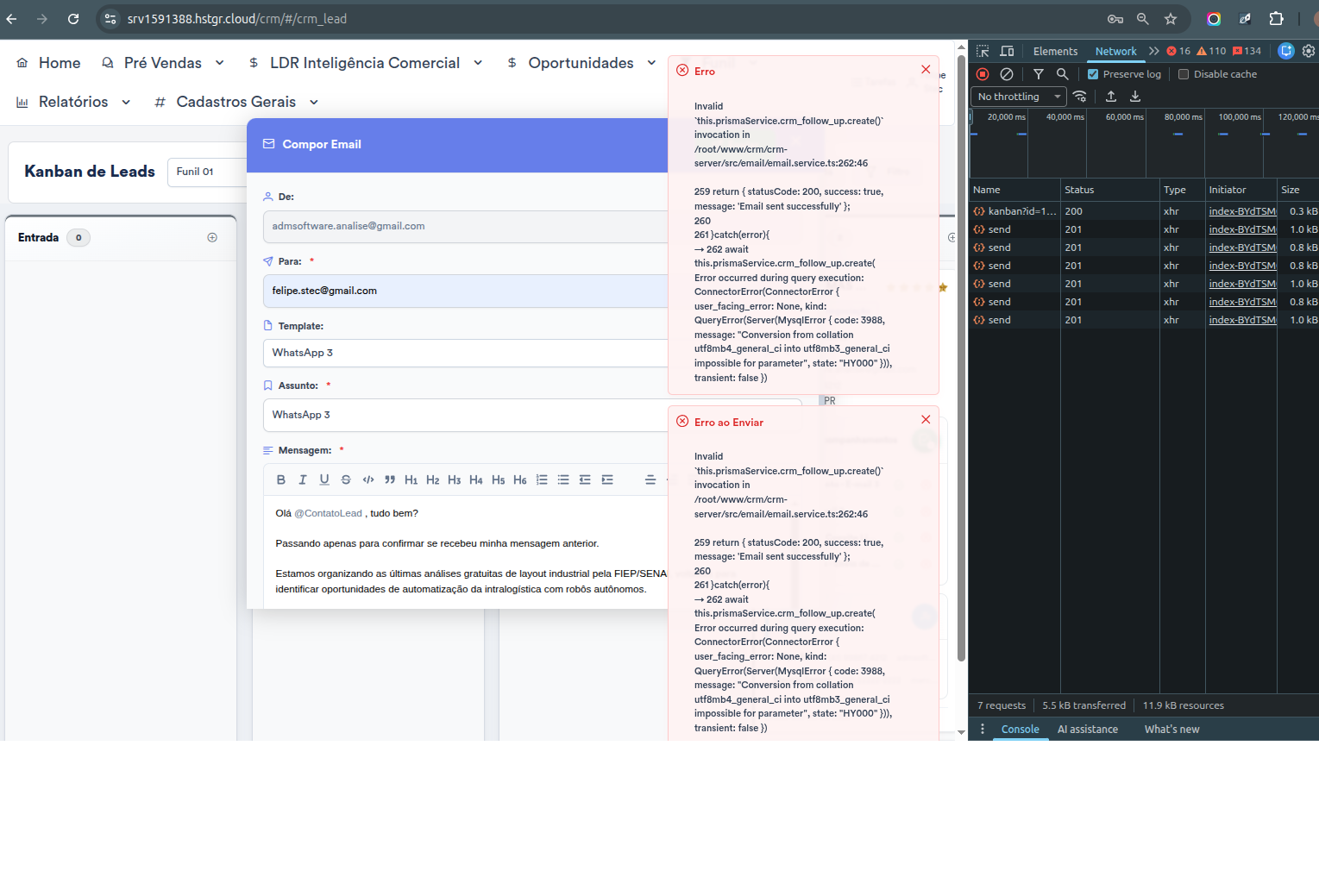
Task: Sort requests by the Size column
Action: (1297, 190)
